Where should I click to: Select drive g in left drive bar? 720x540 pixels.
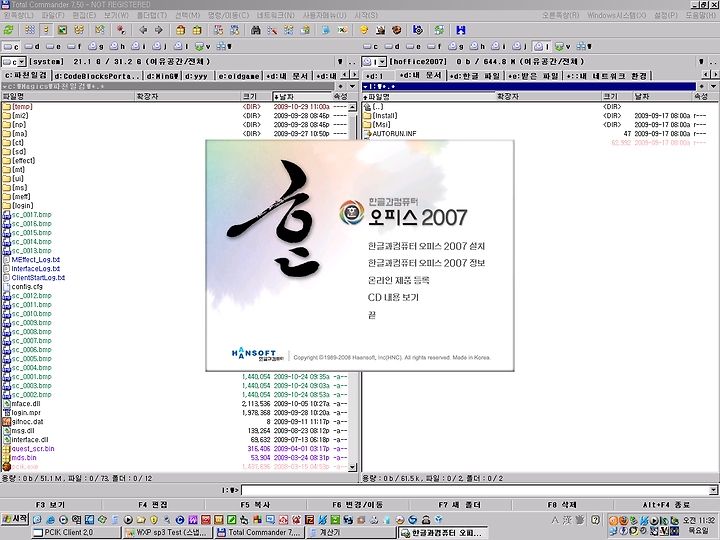[x=96, y=46]
